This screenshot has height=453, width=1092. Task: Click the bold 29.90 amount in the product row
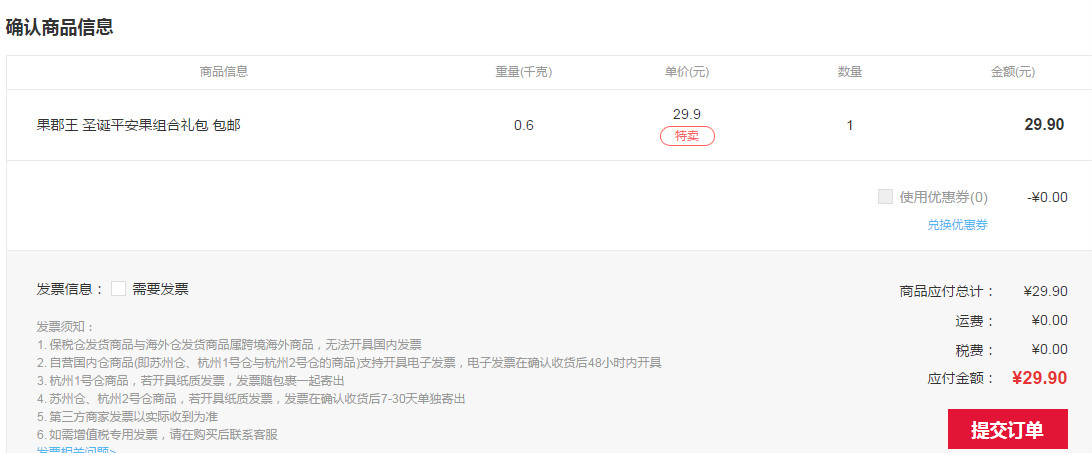tap(1044, 125)
